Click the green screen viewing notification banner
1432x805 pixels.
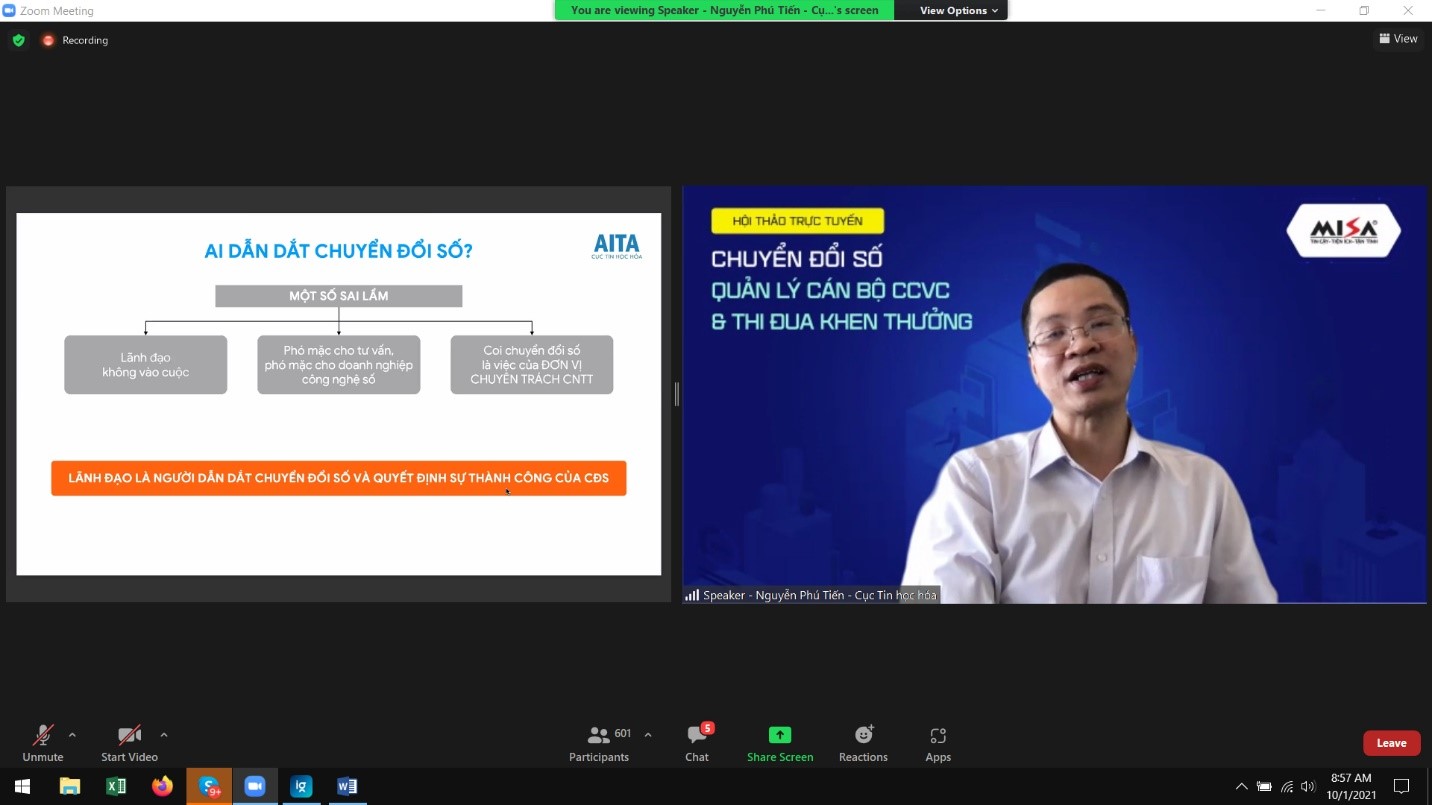click(x=724, y=11)
